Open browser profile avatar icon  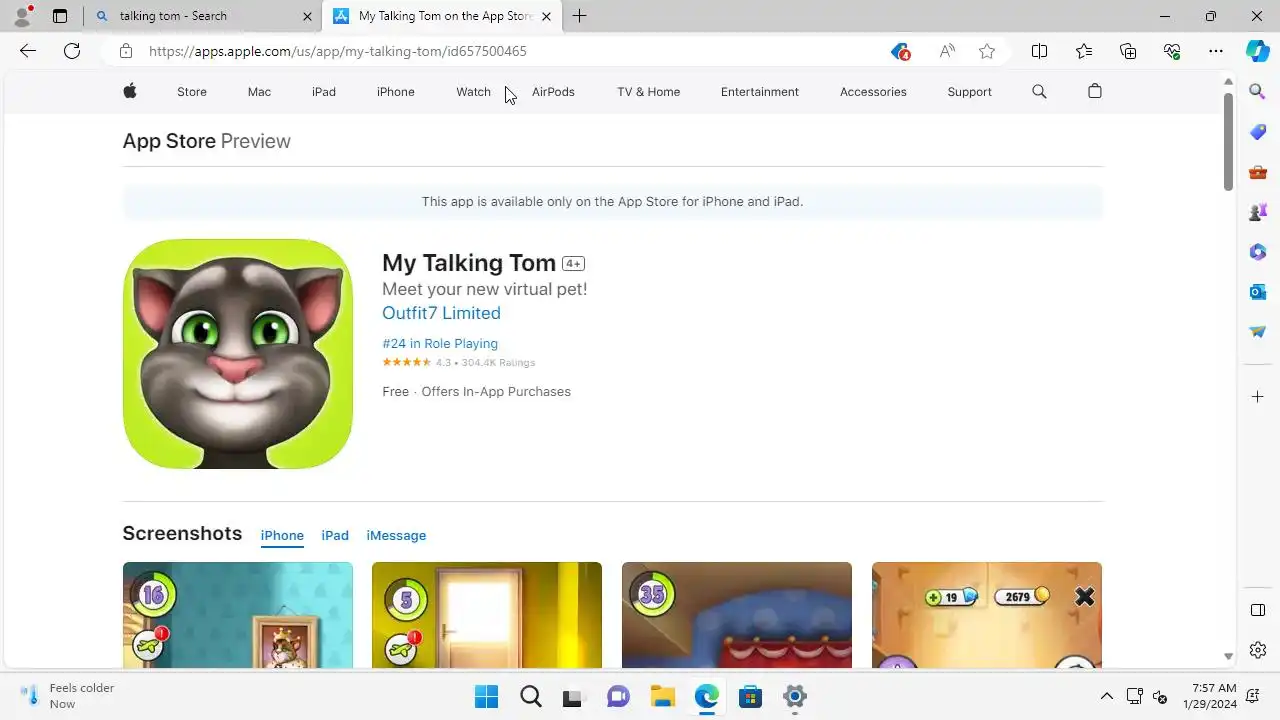(x=22, y=16)
